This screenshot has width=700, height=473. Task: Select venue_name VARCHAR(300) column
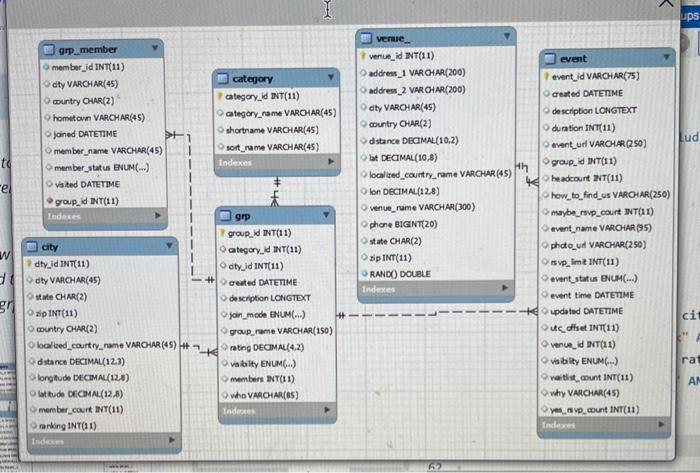click(x=422, y=207)
